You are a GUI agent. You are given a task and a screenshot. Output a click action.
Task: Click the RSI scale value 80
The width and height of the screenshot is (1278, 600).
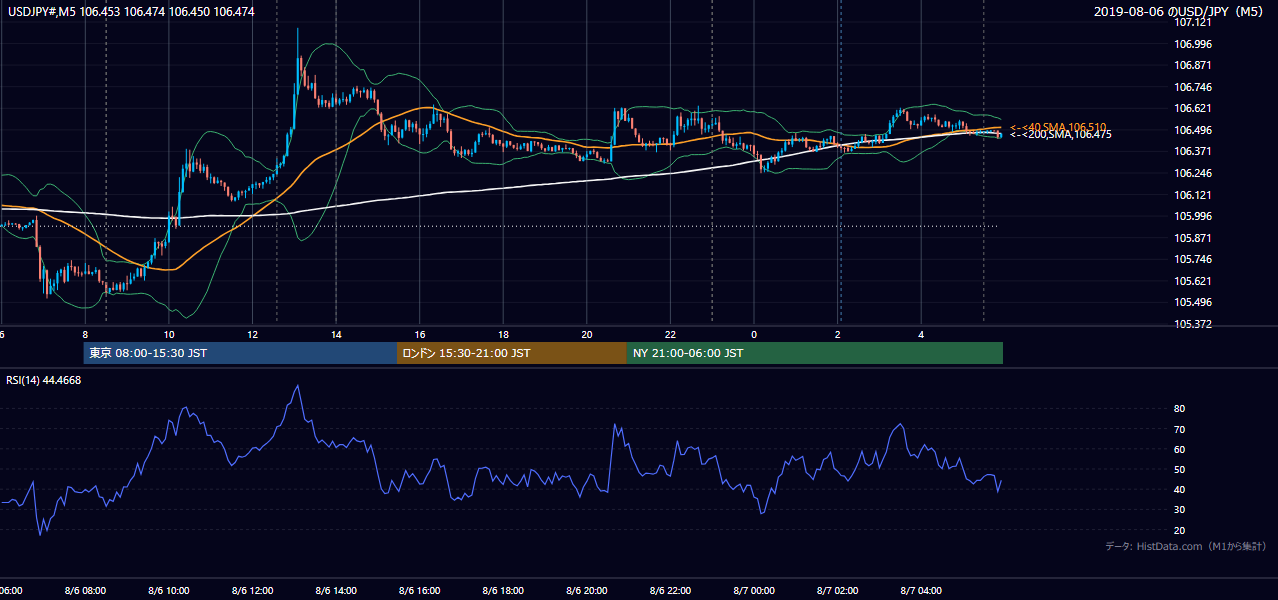pyautogui.click(x=1179, y=409)
